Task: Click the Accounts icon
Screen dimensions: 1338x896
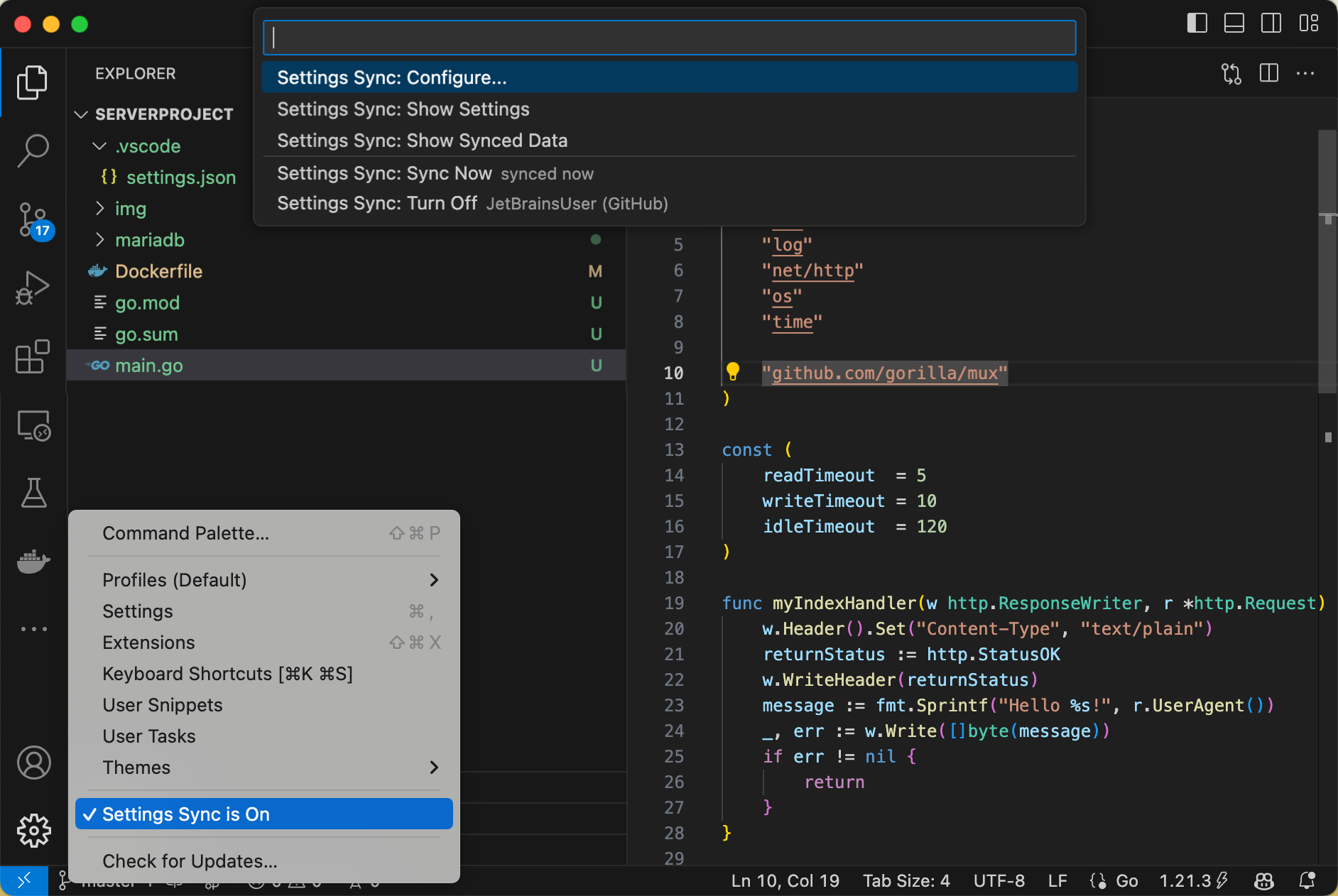Action: (x=33, y=763)
